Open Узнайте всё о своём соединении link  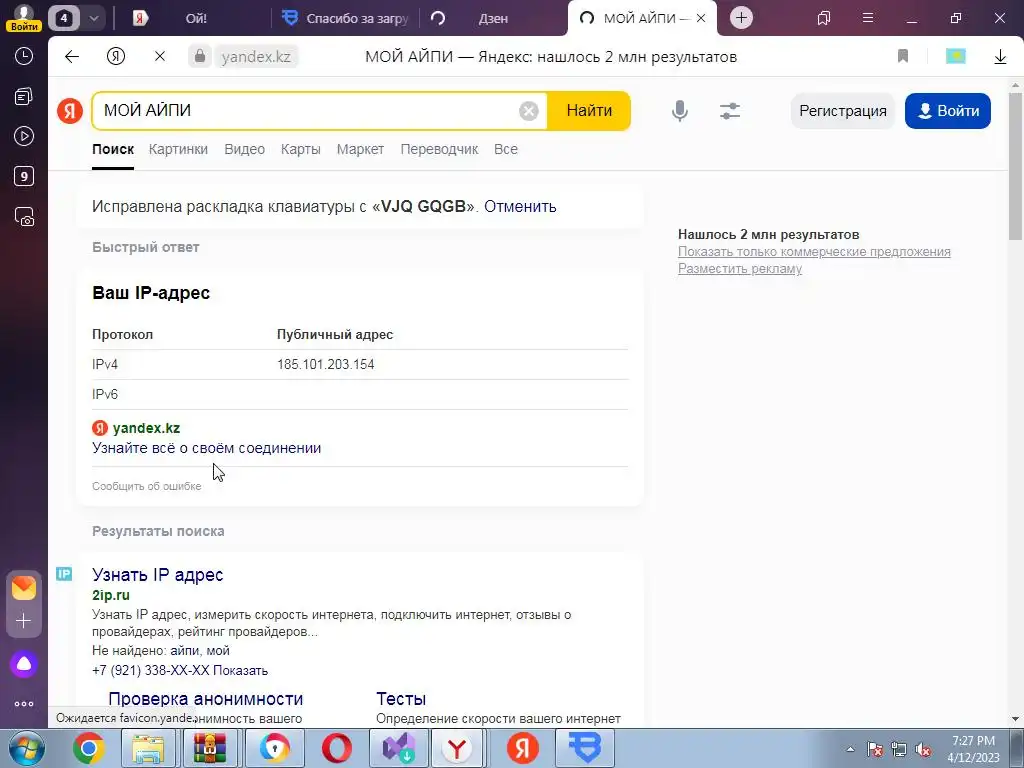point(206,448)
